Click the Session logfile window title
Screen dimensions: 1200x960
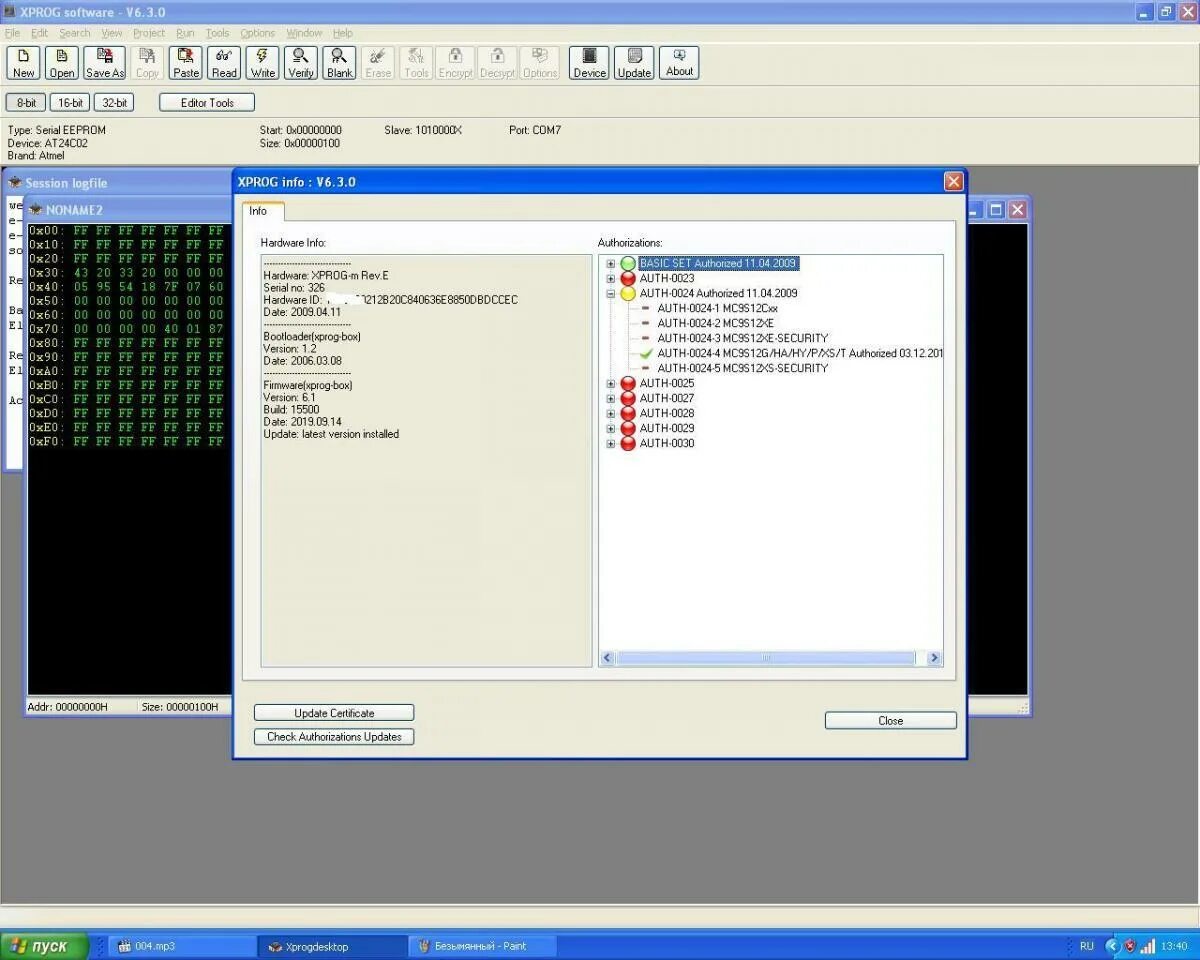(66, 183)
